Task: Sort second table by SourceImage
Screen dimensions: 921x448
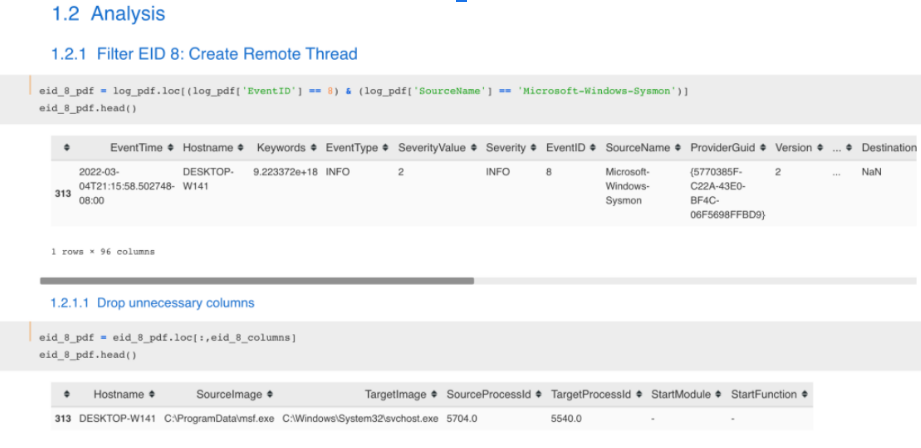Action: (270, 395)
